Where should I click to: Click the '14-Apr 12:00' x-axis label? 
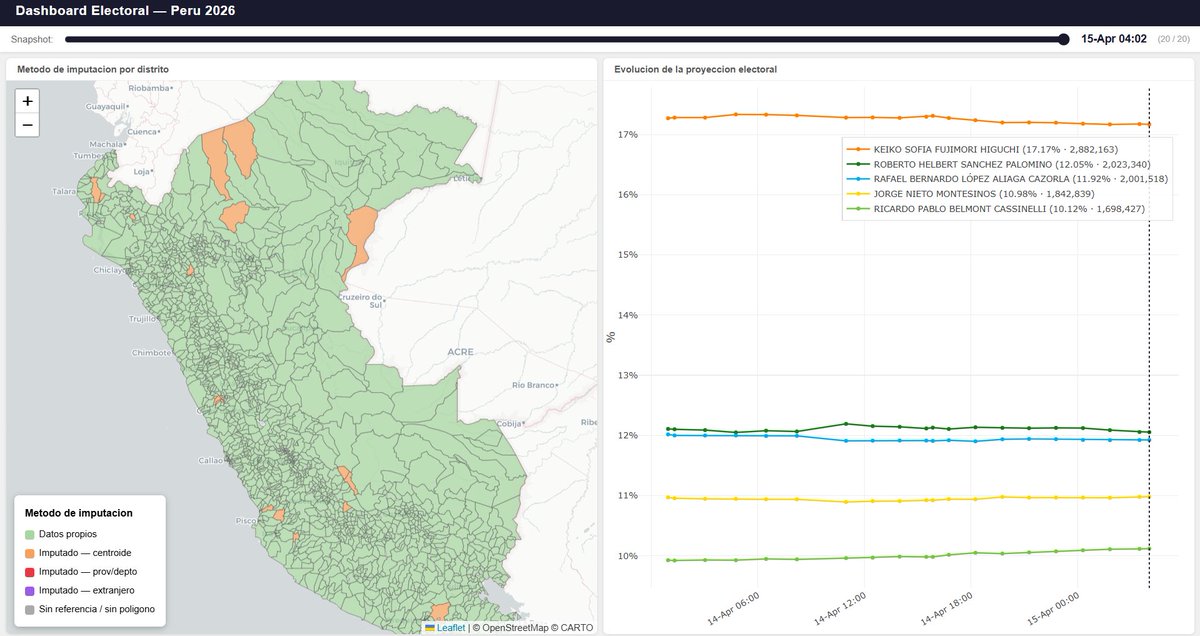(x=841, y=608)
